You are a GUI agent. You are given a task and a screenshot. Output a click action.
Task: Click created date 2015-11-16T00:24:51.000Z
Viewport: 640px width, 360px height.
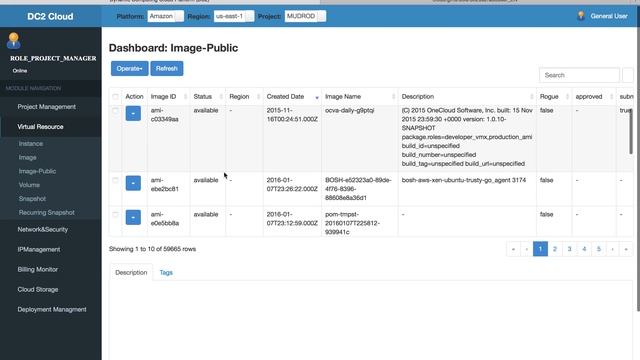point(292,115)
